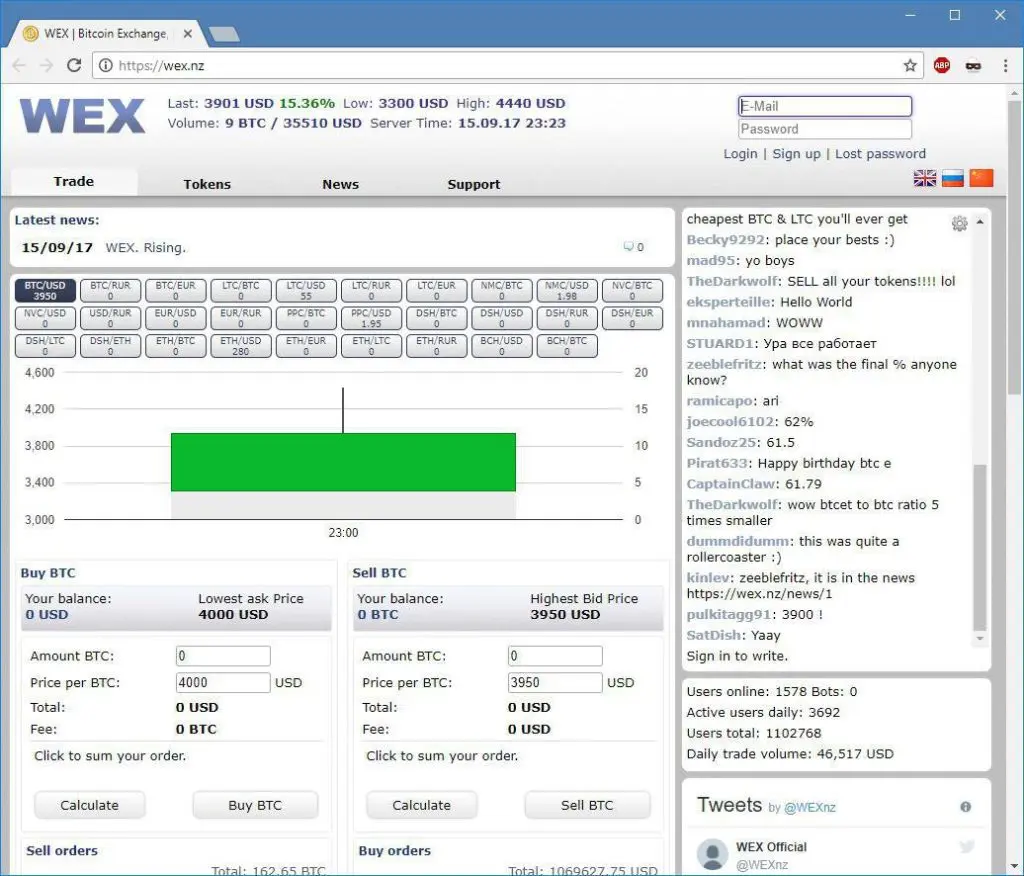Open chat settings gear icon
Viewport: 1024px width, 876px height.
click(x=959, y=223)
